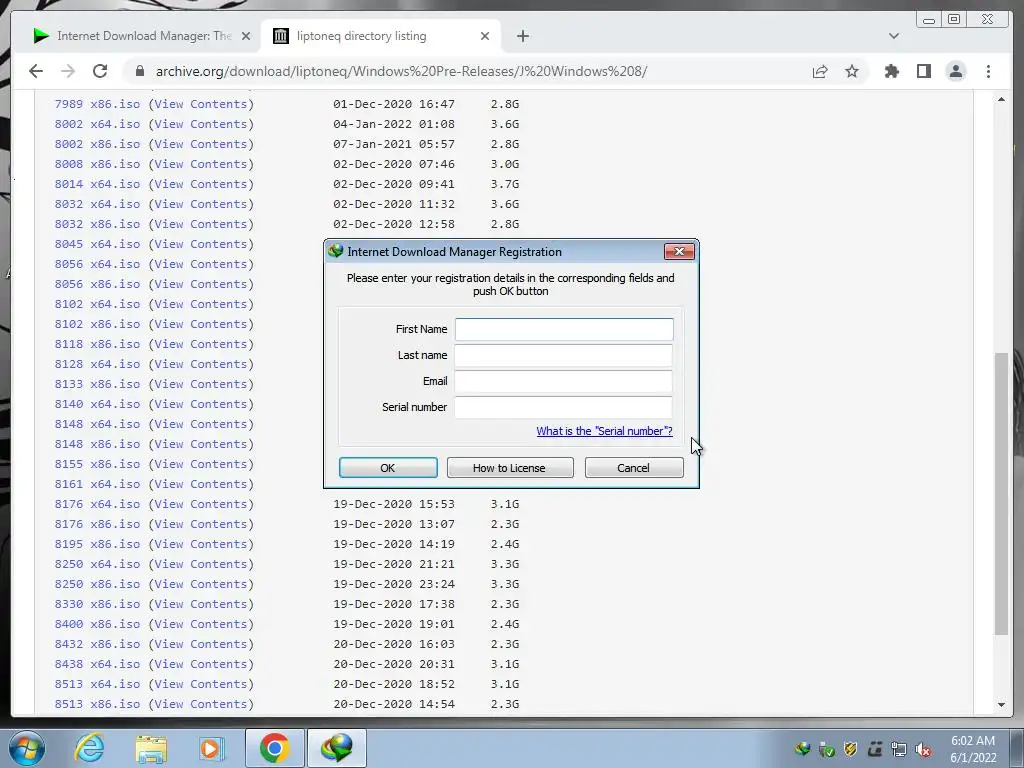Open 8161 x64.iso link
This screenshot has height=768, width=1024.
click(x=97, y=484)
